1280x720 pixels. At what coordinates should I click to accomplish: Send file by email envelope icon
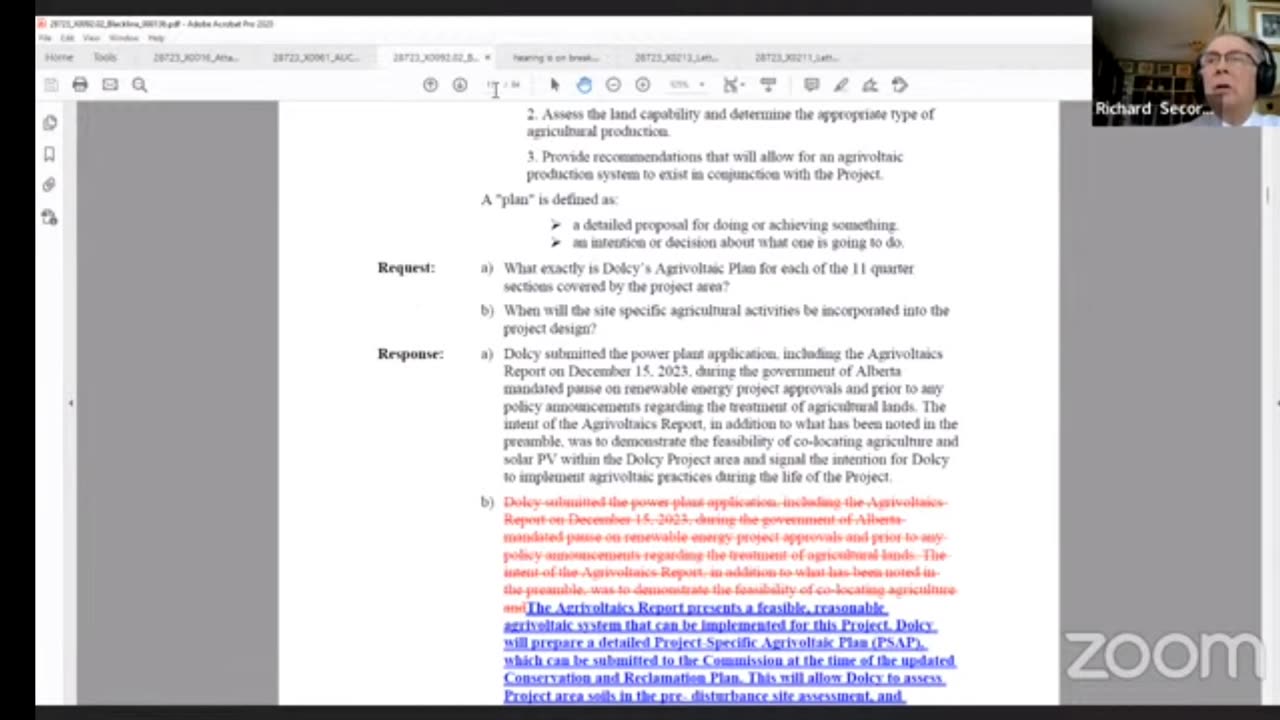click(110, 85)
